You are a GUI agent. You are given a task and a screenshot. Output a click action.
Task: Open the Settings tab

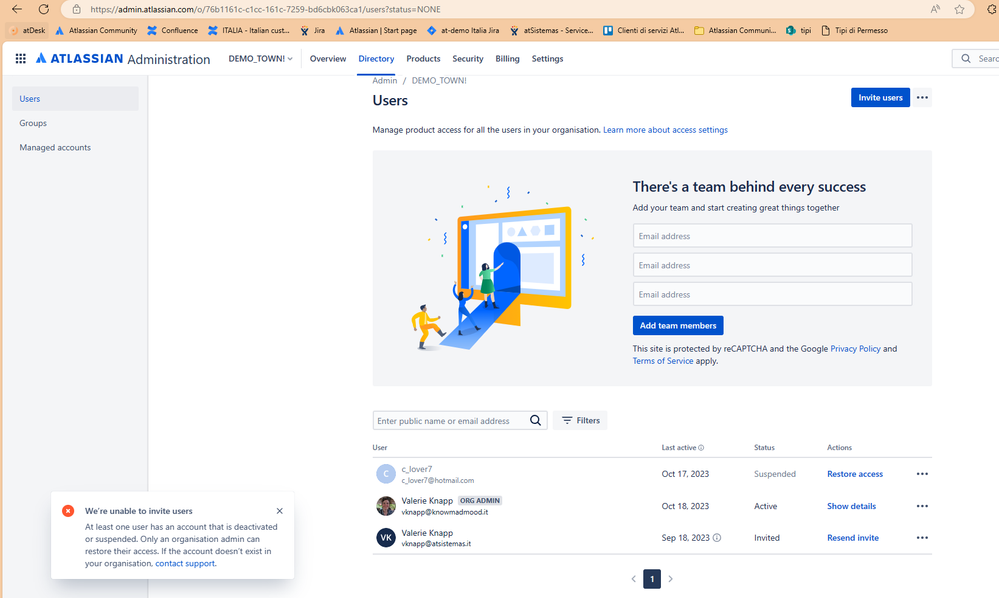pos(547,59)
